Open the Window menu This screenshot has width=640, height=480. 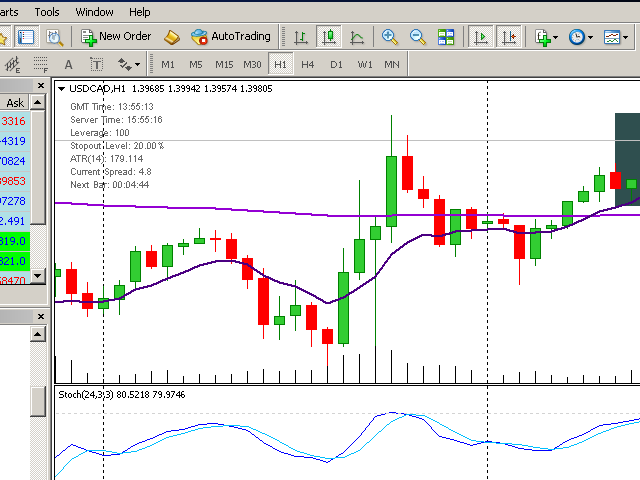(x=94, y=12)
